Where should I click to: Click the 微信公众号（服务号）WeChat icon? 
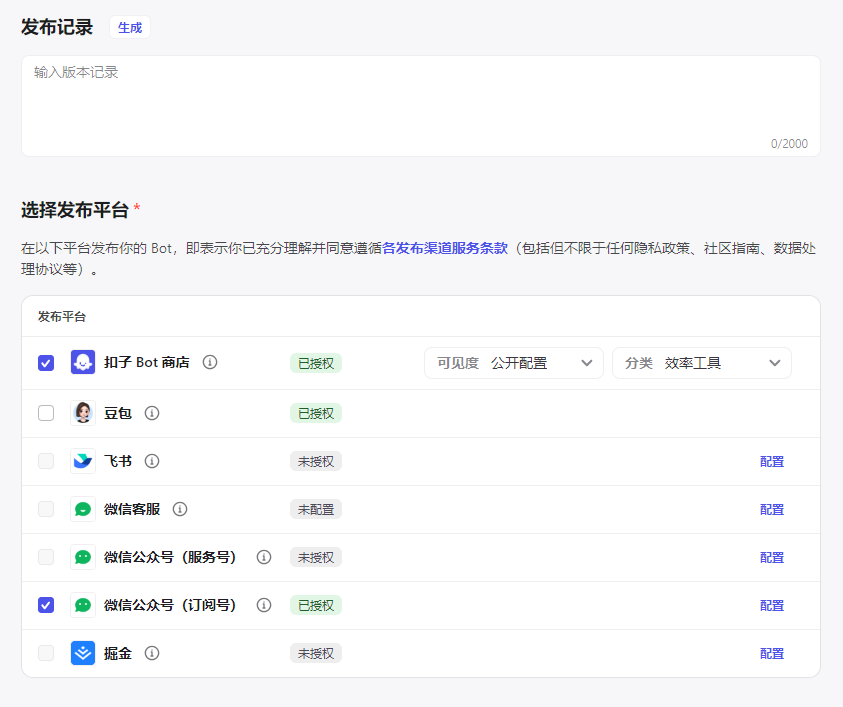coord(83,557)
